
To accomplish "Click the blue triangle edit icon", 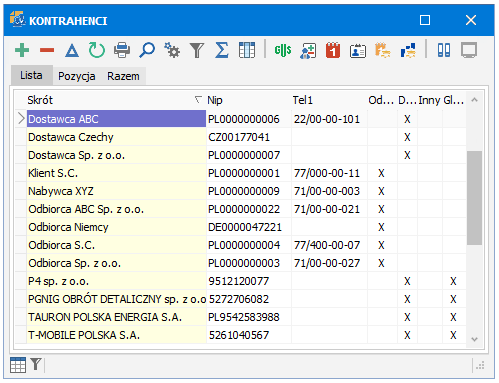I will 72,51.
